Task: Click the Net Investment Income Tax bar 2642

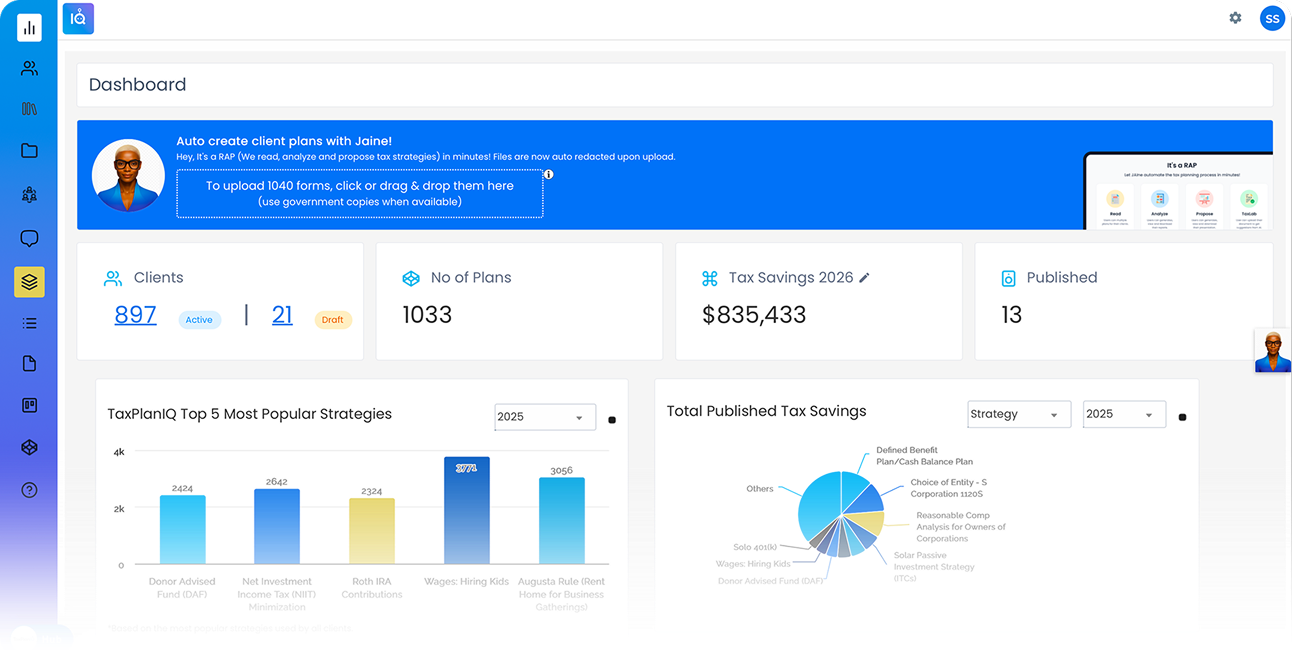Action: 277,527
